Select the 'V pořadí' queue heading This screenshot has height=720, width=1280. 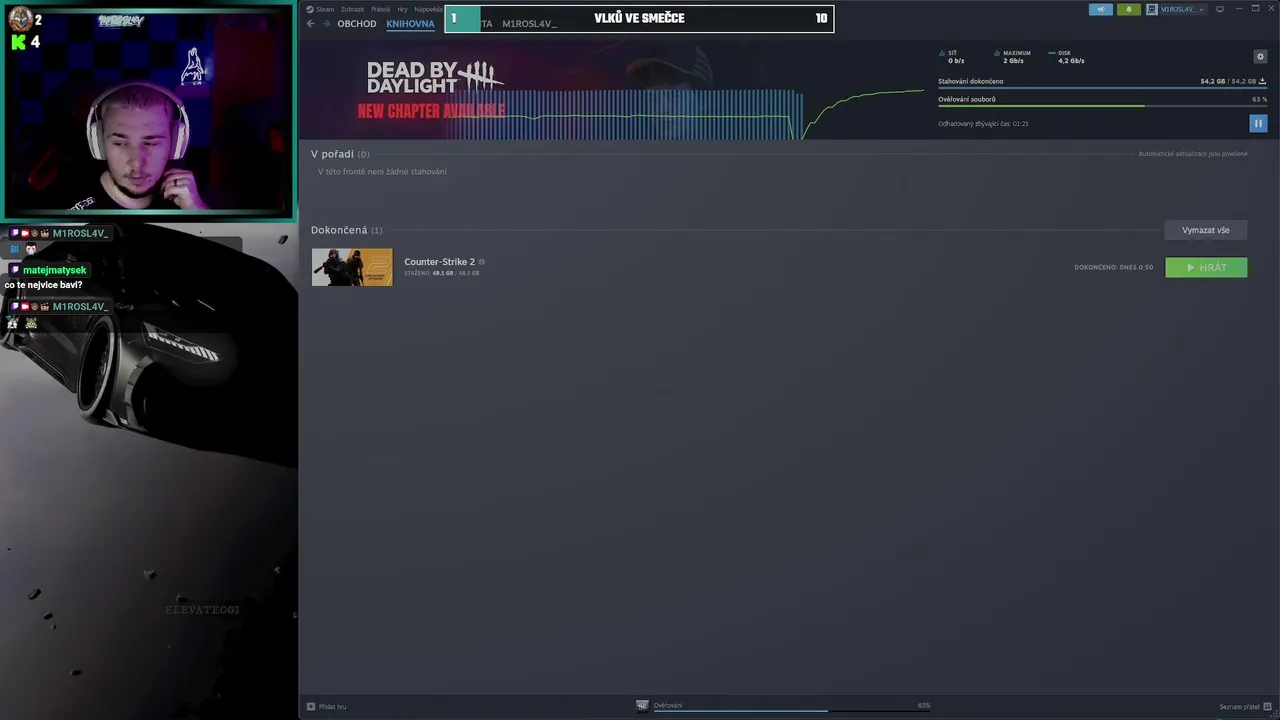click(332, 154)
